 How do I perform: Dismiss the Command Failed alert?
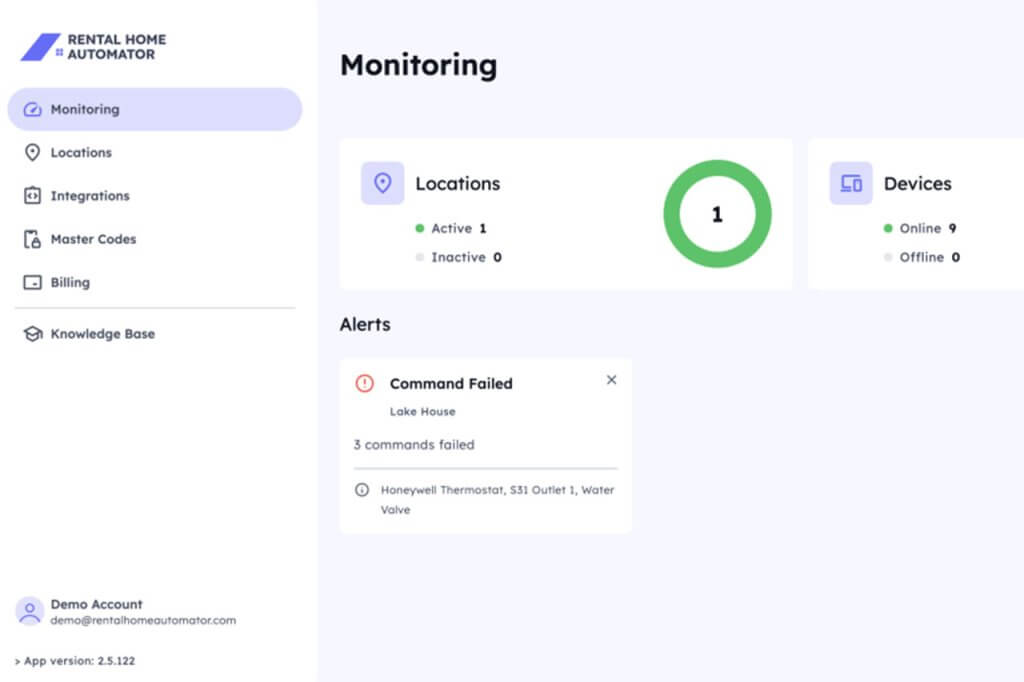612,380
